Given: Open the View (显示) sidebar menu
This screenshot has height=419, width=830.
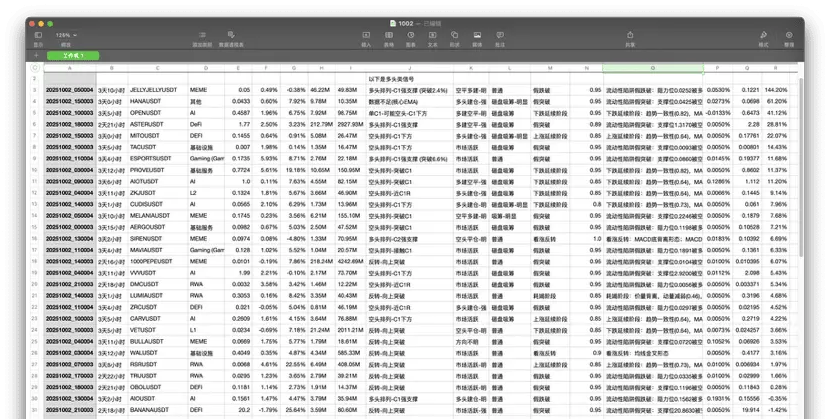Looking at the screenshot, I should [x=38, y=35].
